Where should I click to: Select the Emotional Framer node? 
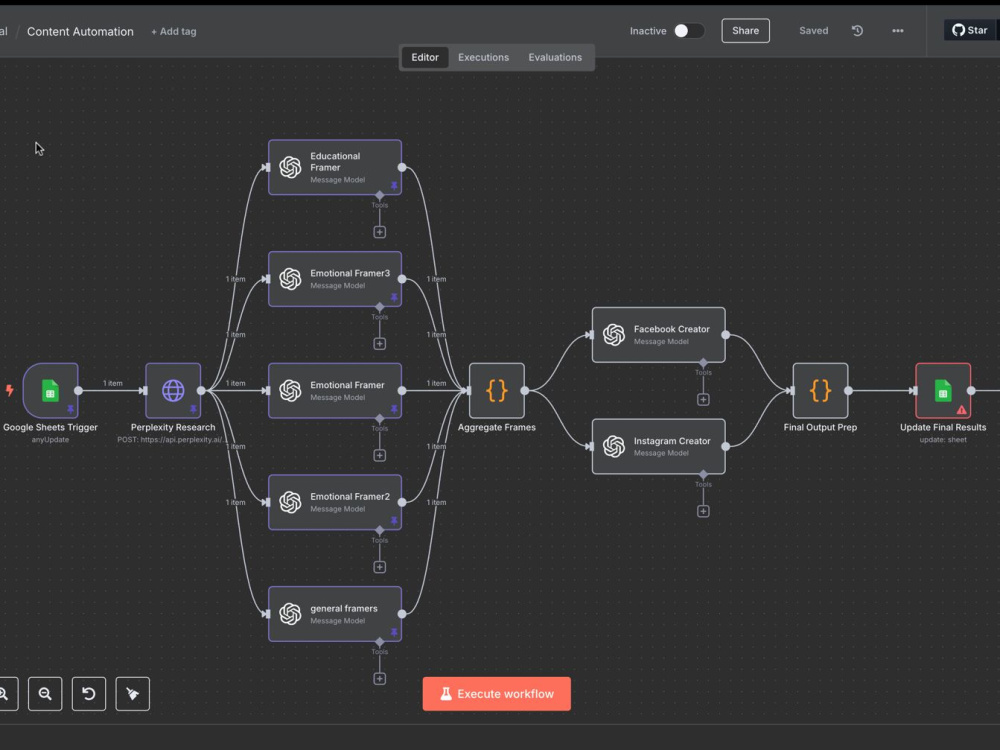(x=335, y=390)
